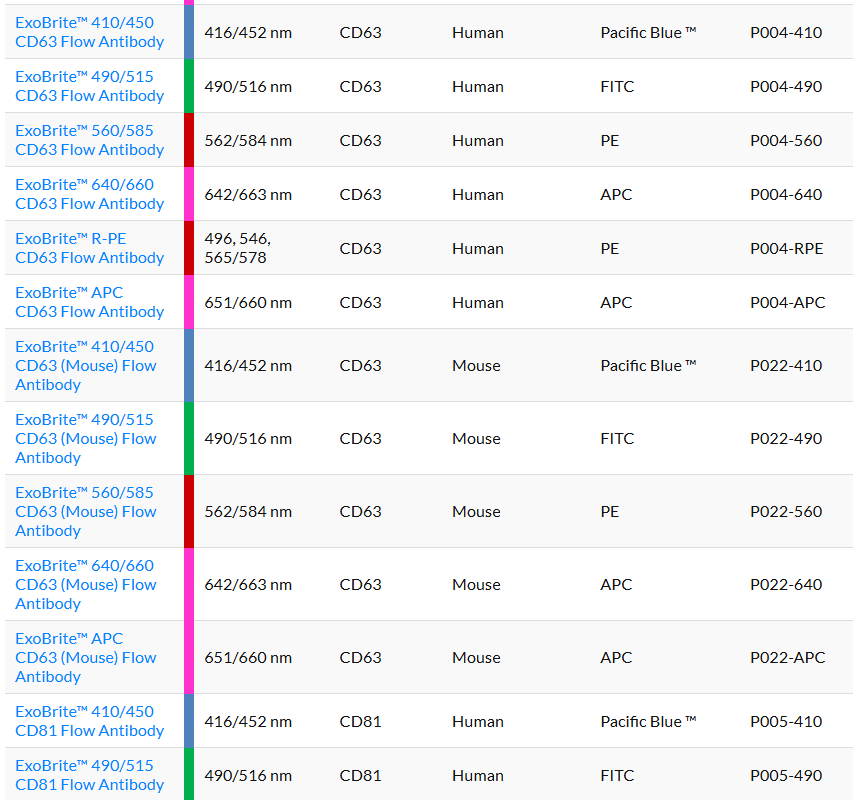Open ExoBrite APC CD63 Flow Antibody link
This screenshot has height=800, width=857.
click(x=90, y=303)
